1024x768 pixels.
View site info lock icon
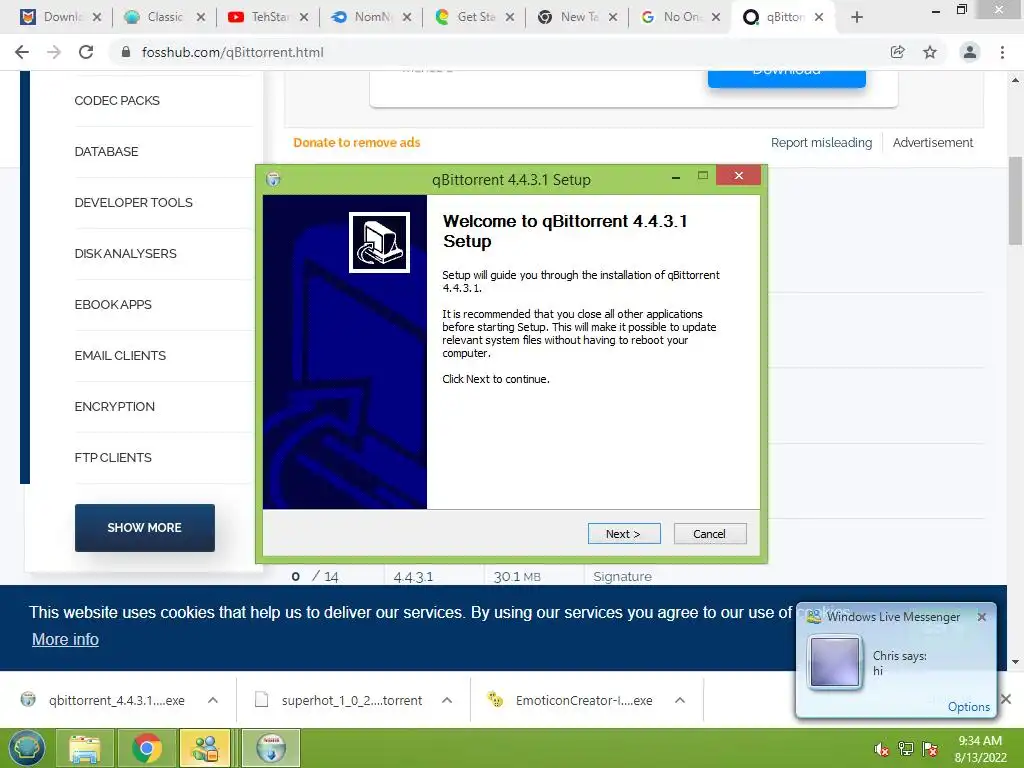tap(126, 52)
